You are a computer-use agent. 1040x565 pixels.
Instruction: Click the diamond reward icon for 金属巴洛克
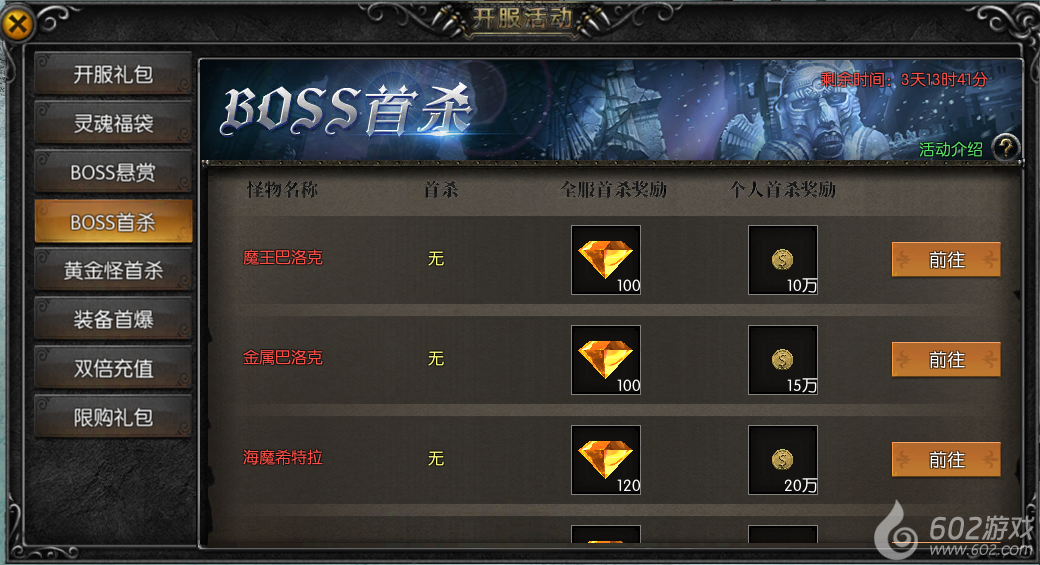click(x=606, y=360)
